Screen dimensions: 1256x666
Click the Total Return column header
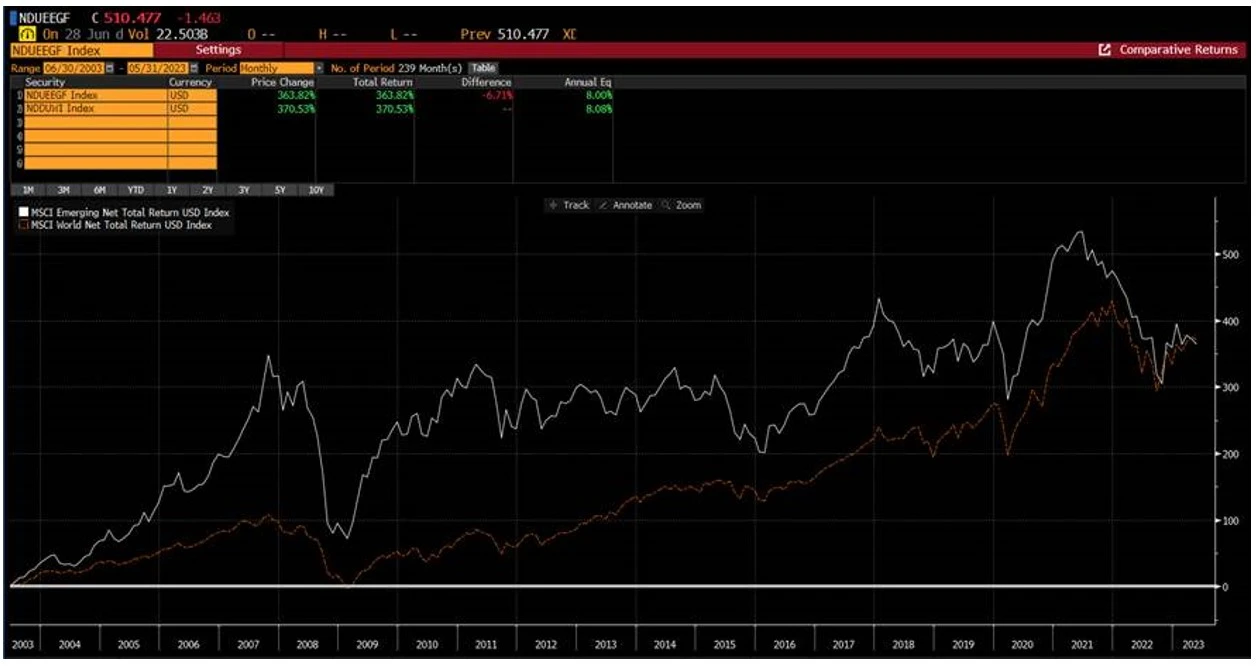(x=383, y=82)
